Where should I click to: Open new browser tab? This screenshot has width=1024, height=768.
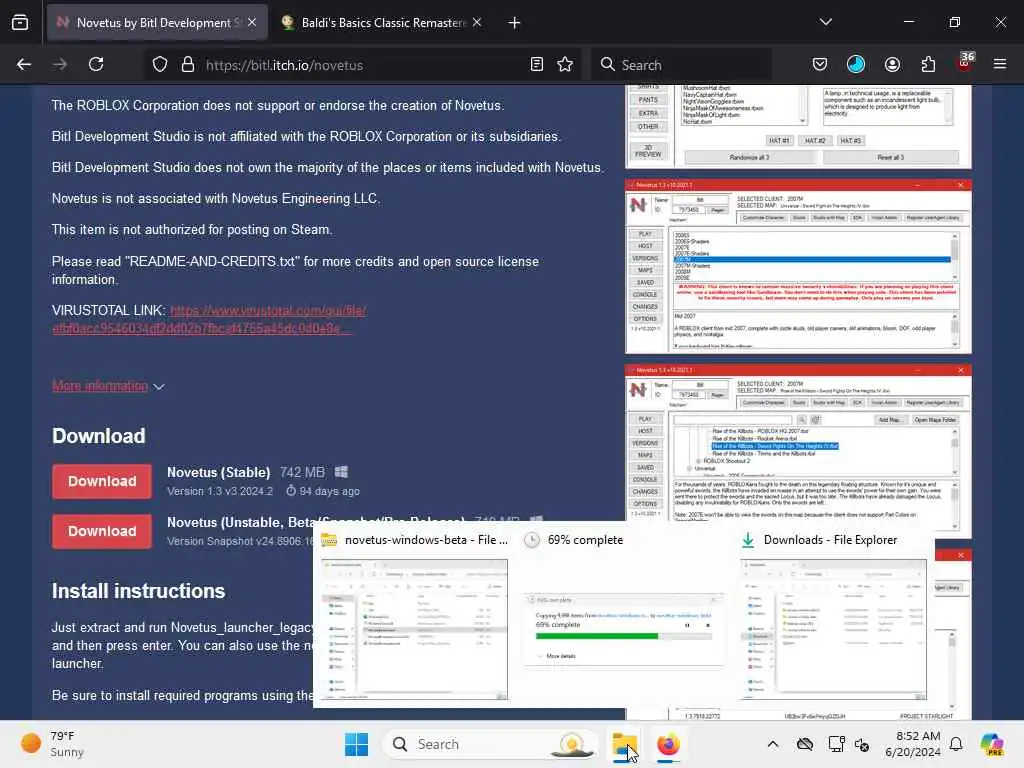(x=515, y=23)
